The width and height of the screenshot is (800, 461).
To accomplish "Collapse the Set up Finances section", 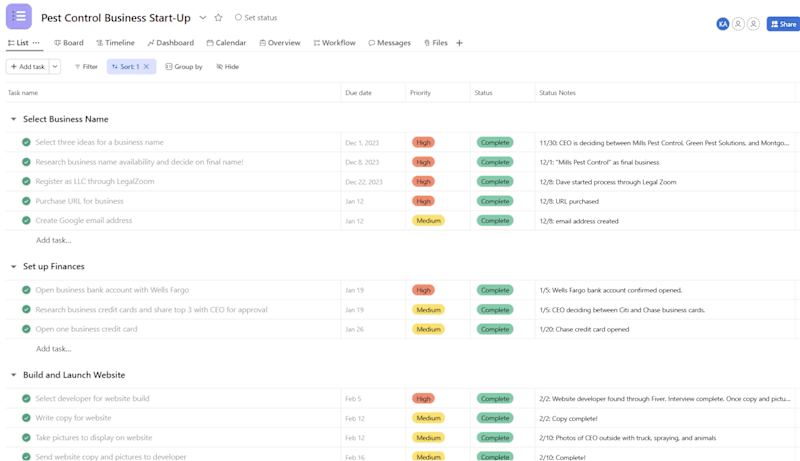I will (x=14, y=266).
